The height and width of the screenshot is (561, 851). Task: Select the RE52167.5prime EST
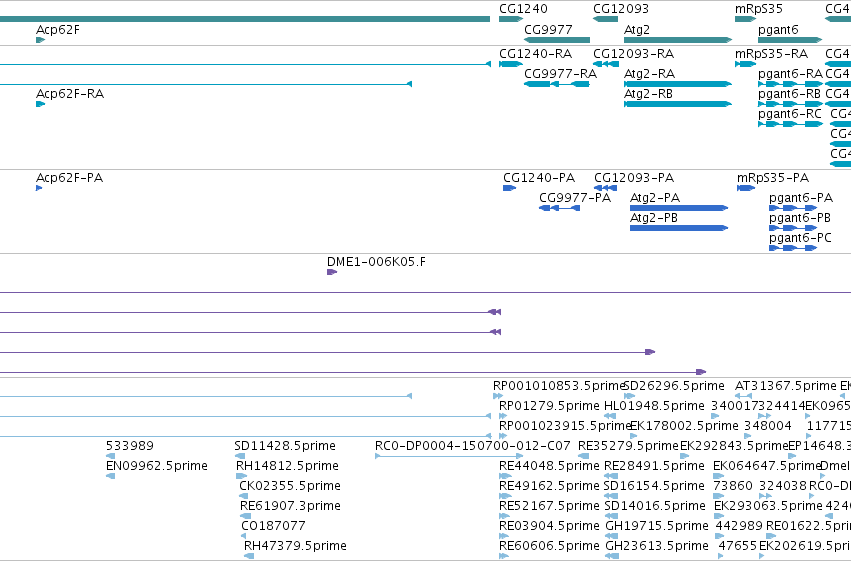click(505, 517)
